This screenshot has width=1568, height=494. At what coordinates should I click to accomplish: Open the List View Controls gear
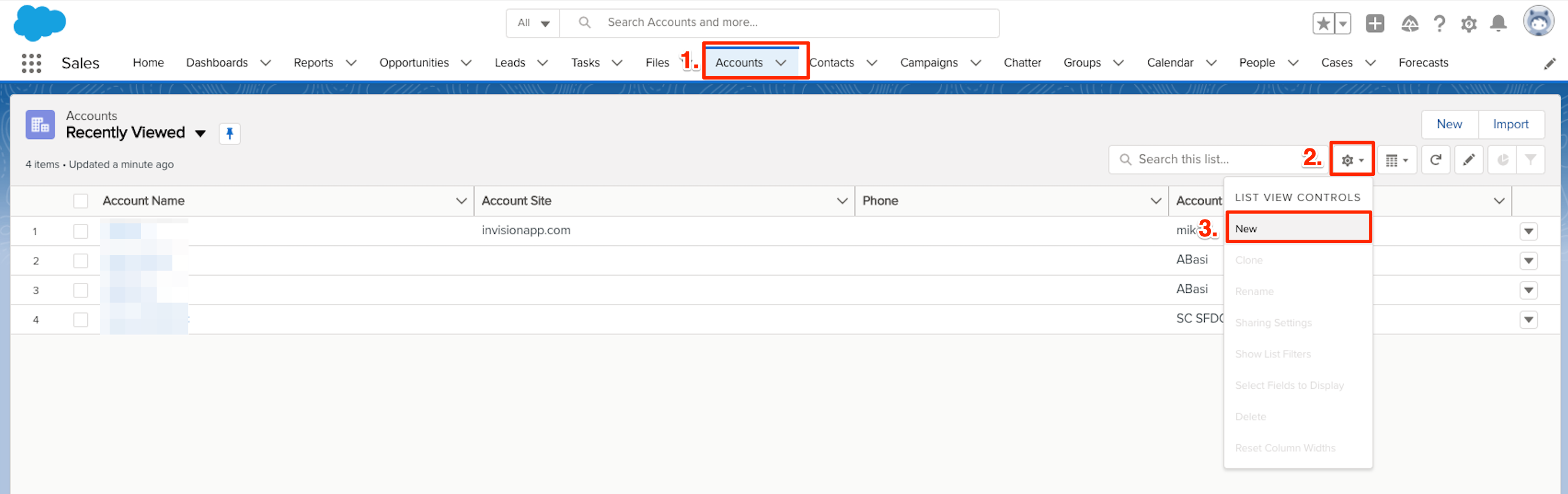(1351, 160)
